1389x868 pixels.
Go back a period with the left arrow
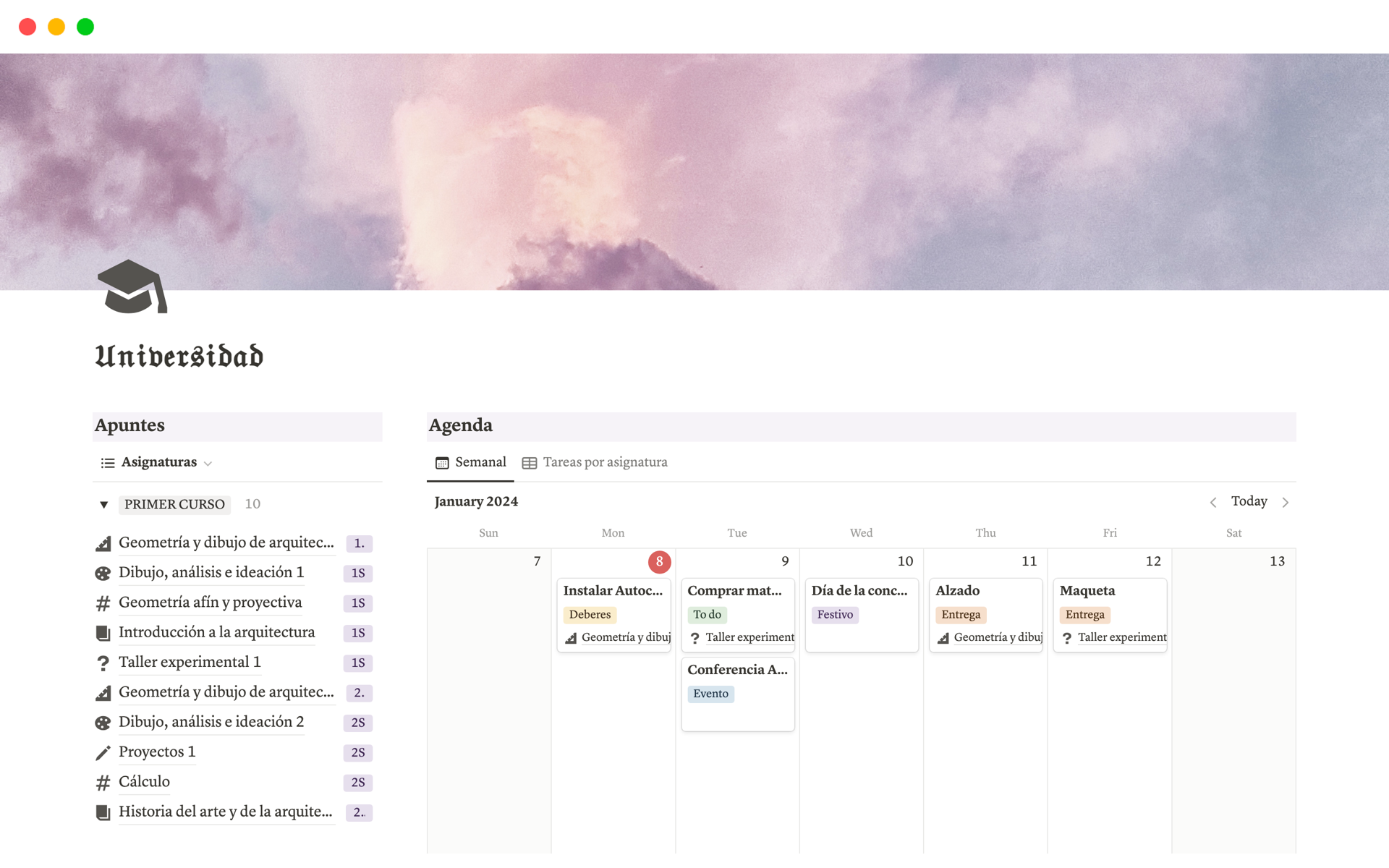pos(1214,501)
